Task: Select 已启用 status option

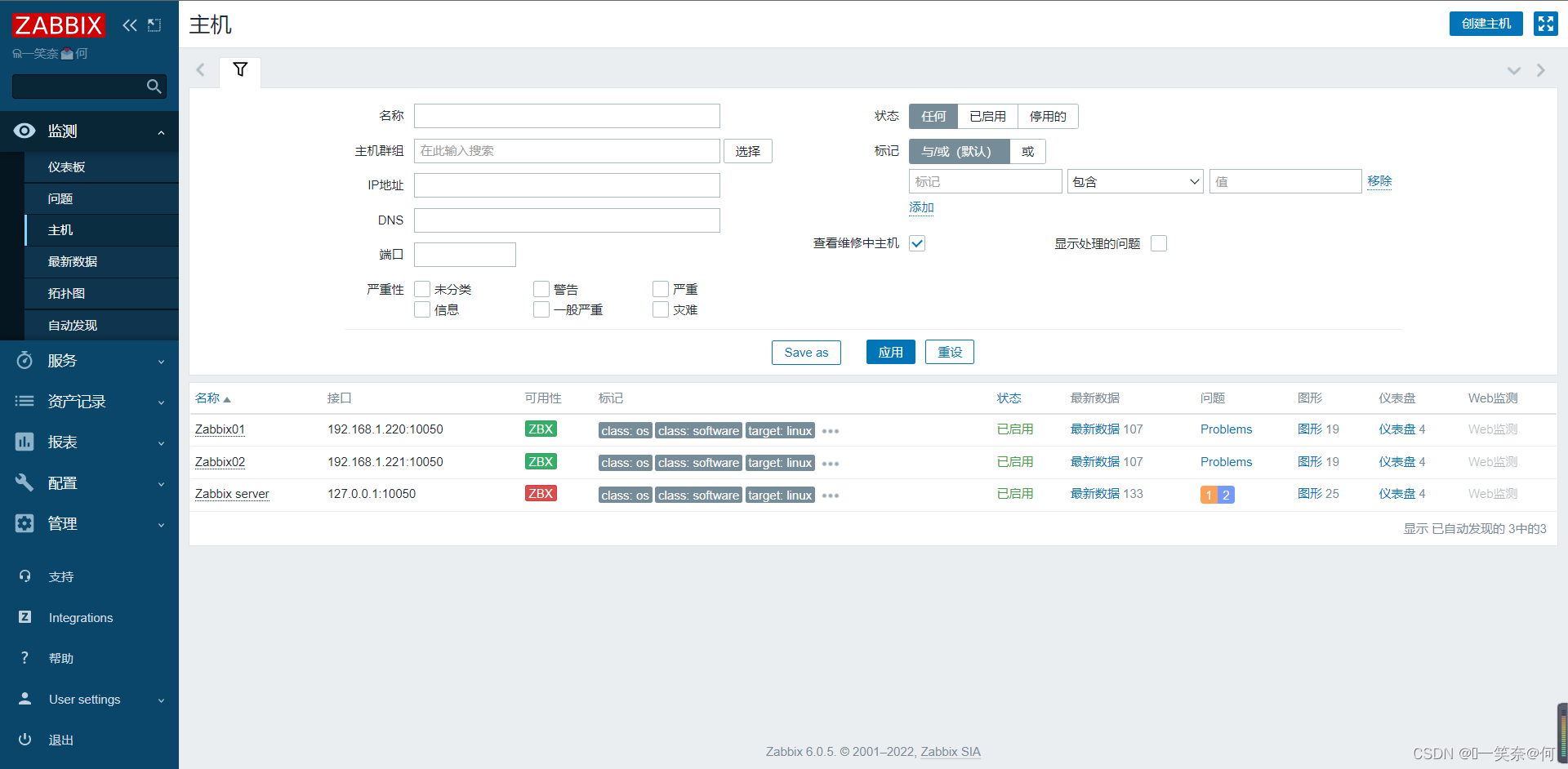Action: (x=987, y=117)
